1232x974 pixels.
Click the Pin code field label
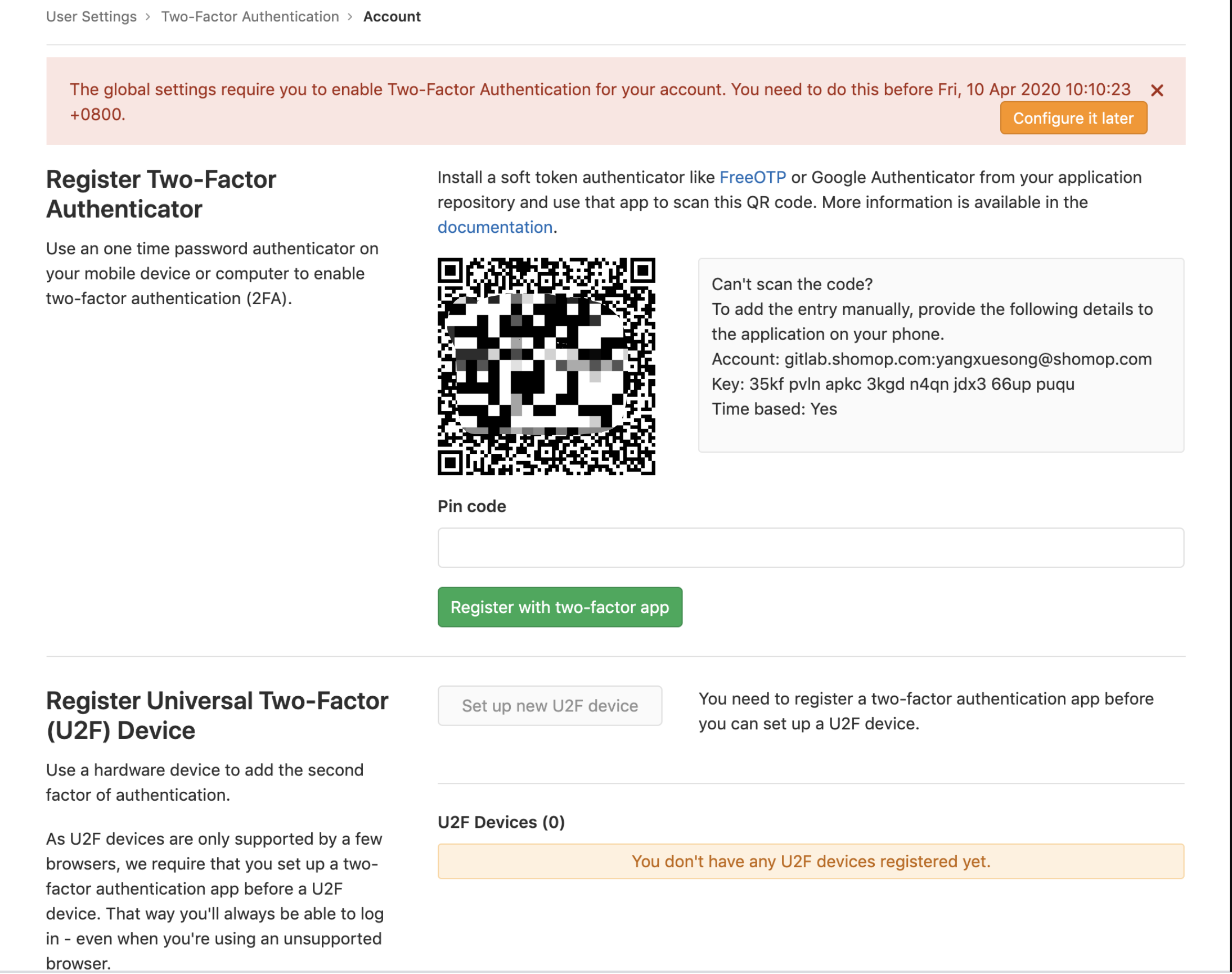(471, 506)
